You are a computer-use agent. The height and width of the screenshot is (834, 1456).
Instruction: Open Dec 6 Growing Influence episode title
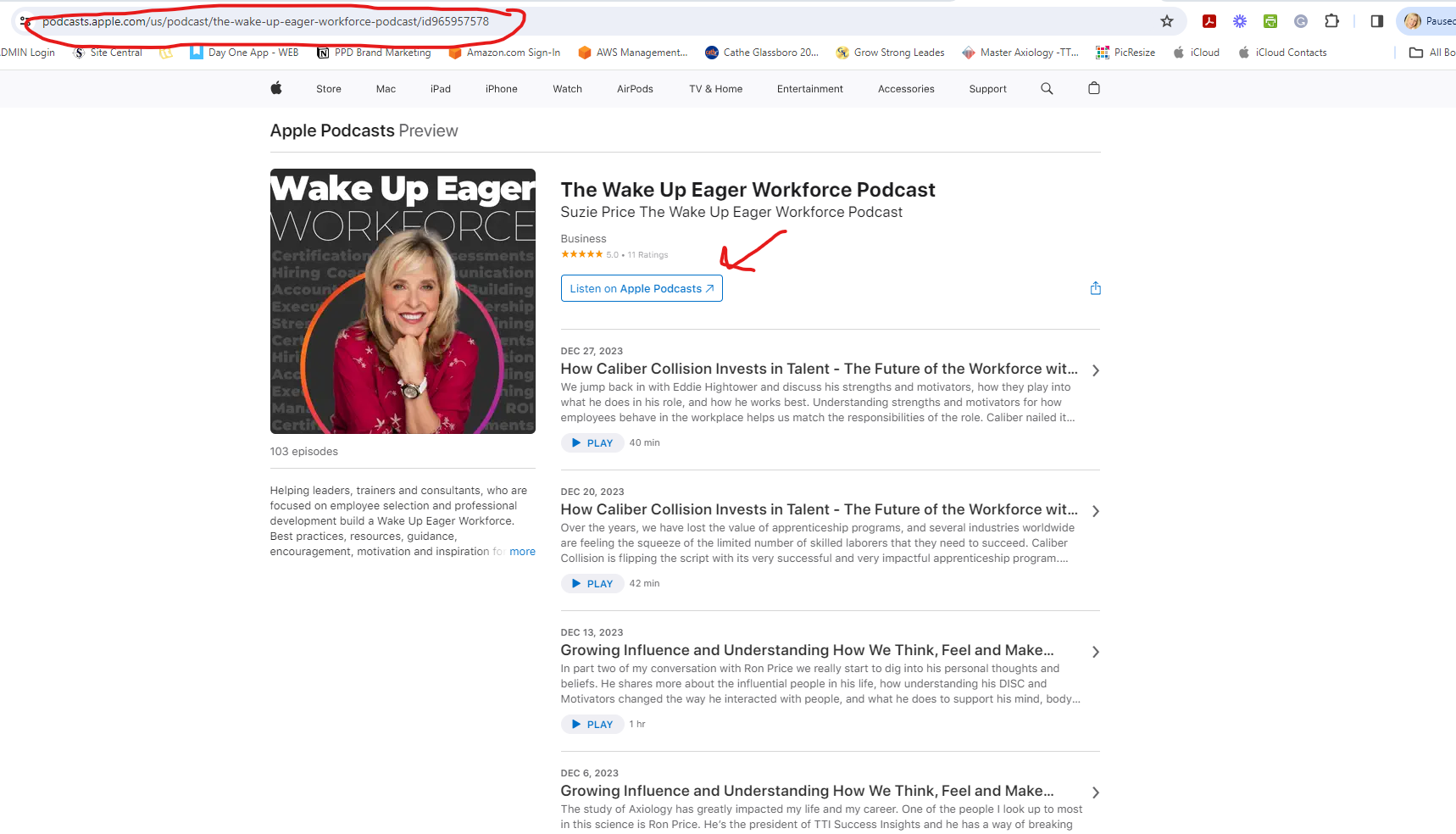[x=807, y=791]
